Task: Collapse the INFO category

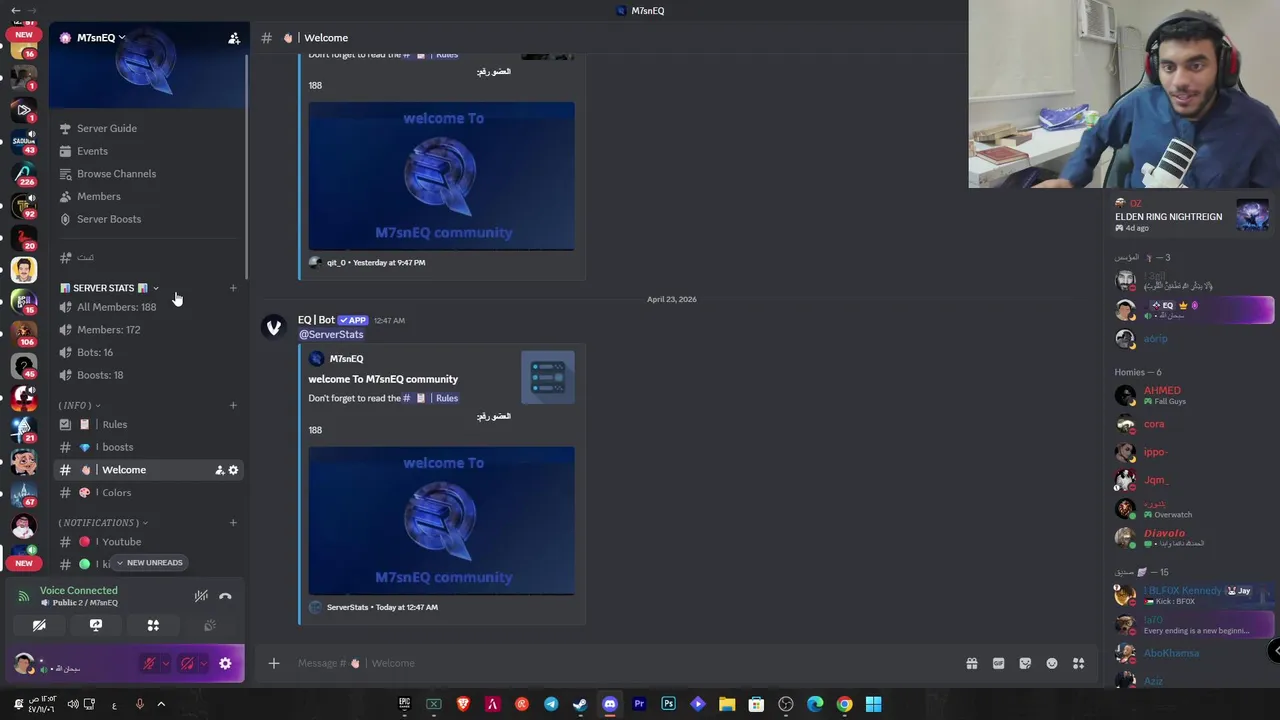Action: tap(79, 405)
